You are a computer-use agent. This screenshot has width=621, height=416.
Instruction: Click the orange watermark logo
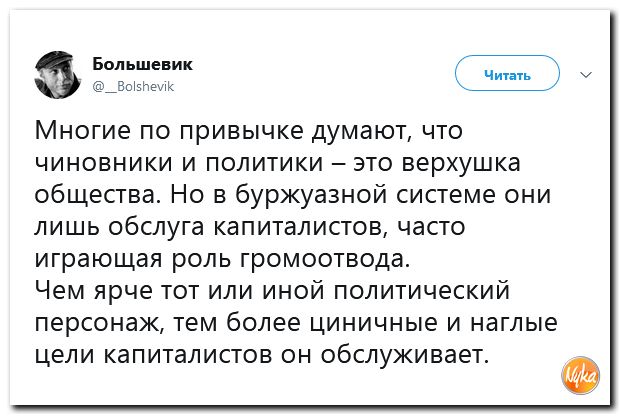(580, 373)
